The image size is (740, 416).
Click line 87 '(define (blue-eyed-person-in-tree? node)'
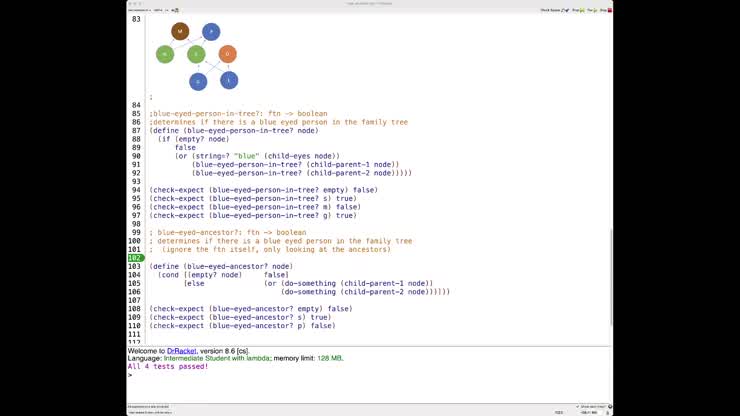coord(234,130)
